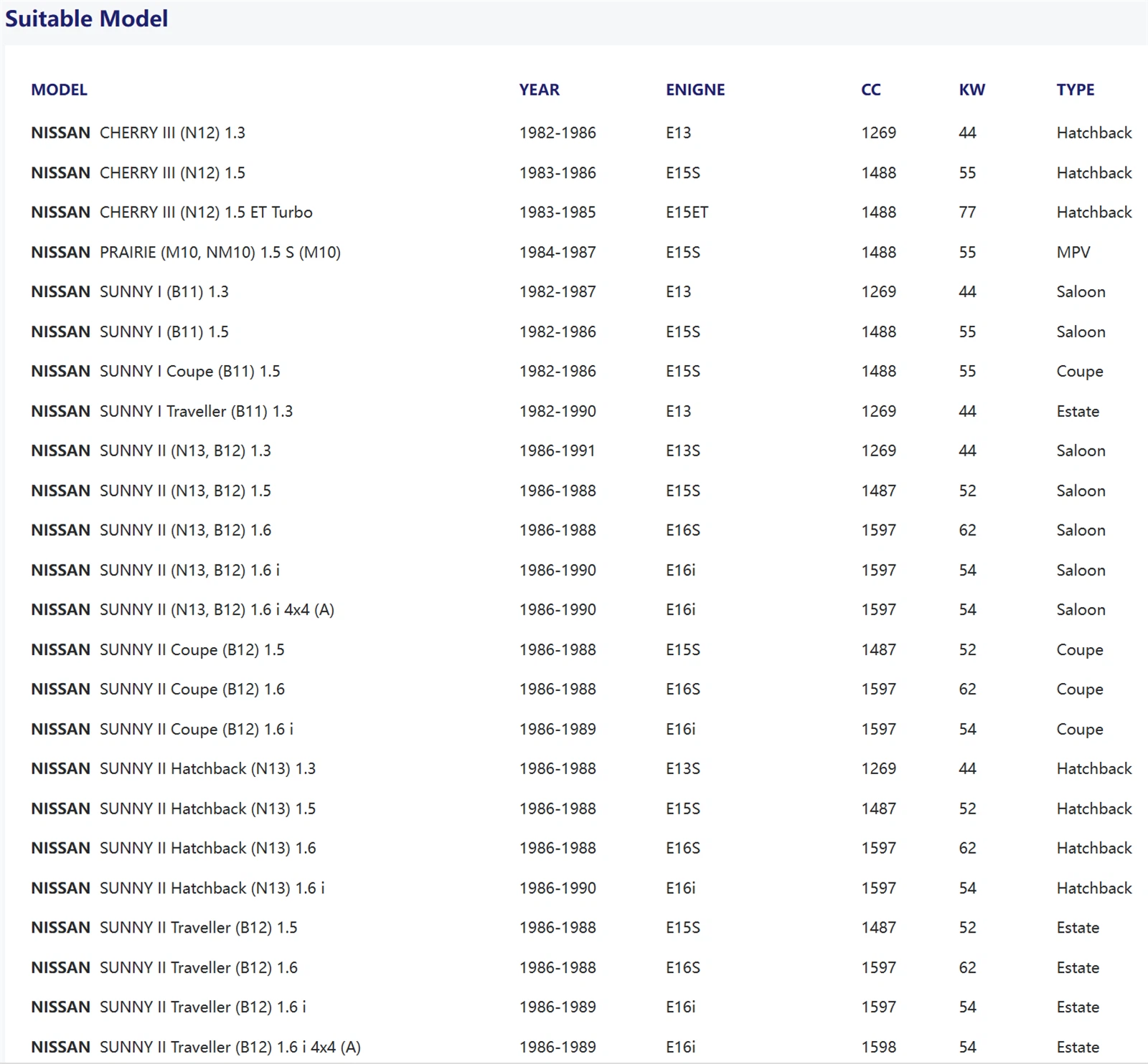Click the E15ET engine code
Screen dimensions: 1148x1064
687,212
